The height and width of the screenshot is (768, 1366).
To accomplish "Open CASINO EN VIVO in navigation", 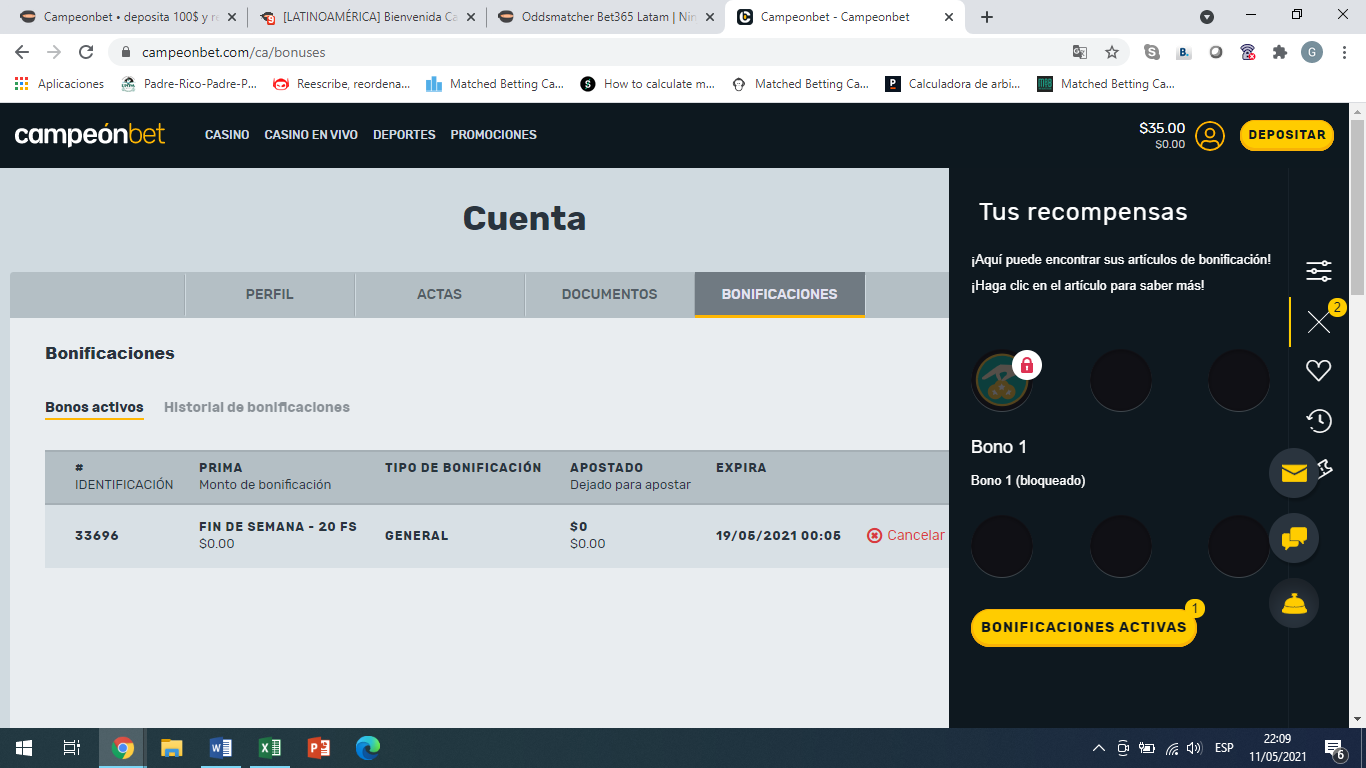I will [311, 135].
